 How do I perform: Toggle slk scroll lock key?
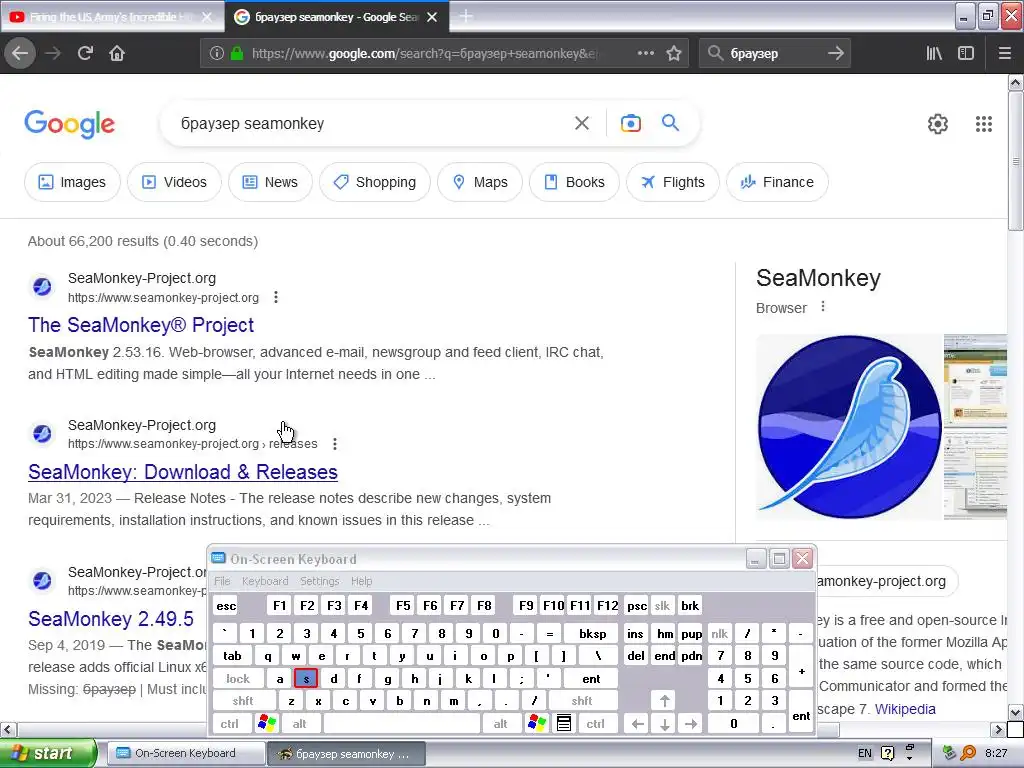tap(662, 605)
